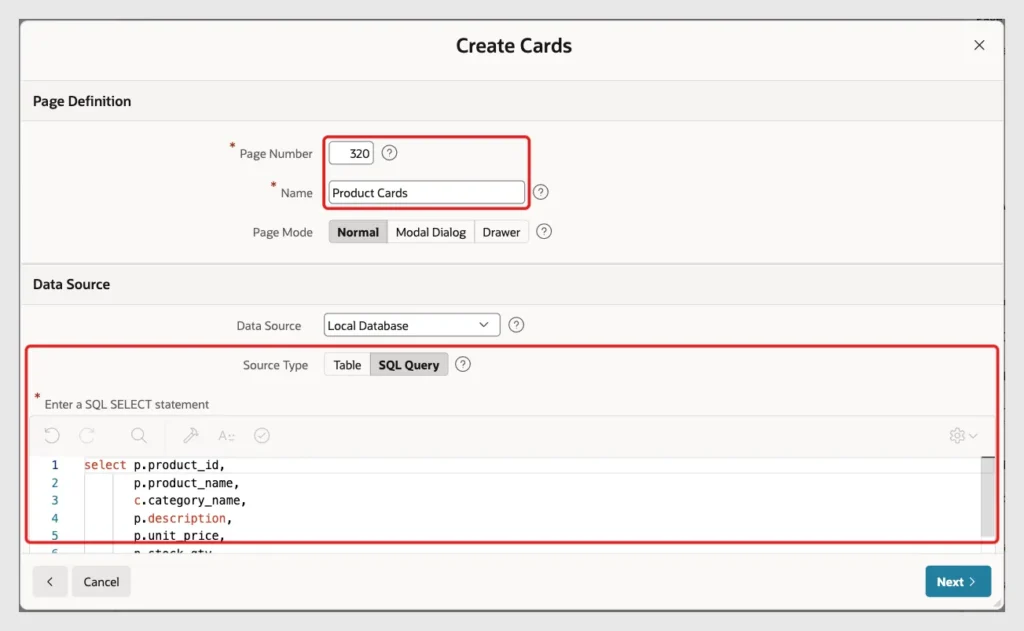The width and height of the screenshot is (1024, 631).
Task: Click the redo icon in SQL editor toolbar
Action: (x=88, y=435)
